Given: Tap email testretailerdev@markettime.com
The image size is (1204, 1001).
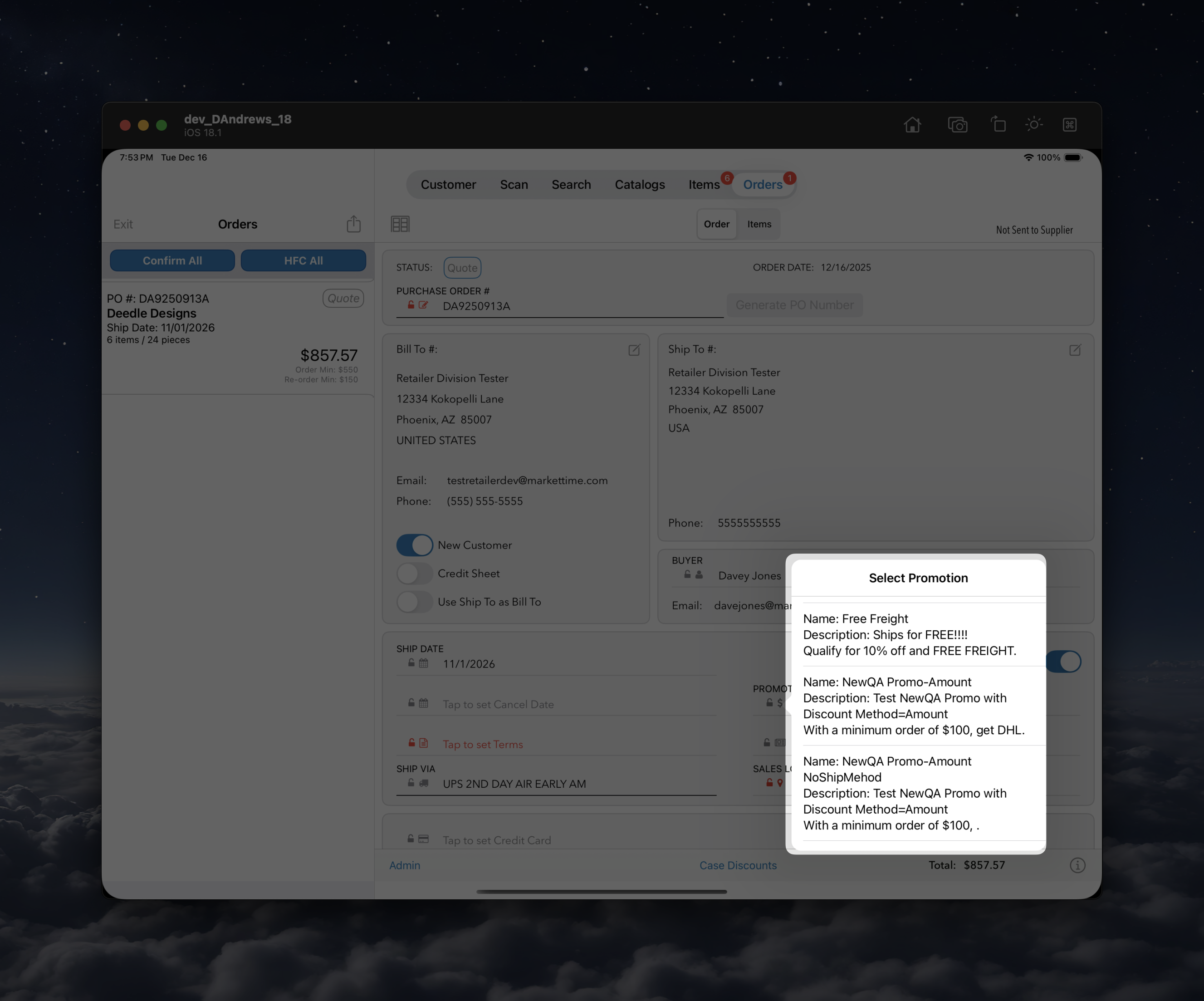Looking at the screenshot, I should tap(528, 481).
